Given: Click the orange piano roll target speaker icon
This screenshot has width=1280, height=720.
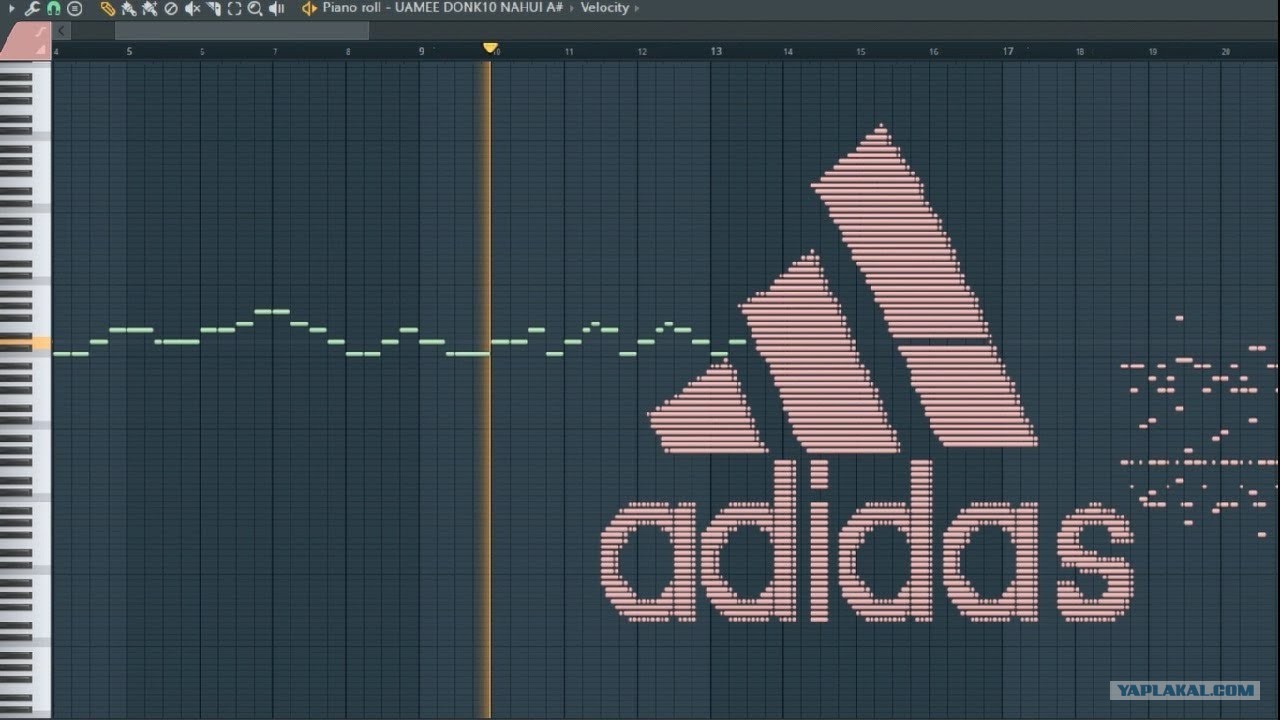Looking at the screenshot, I should pos(309,9).
